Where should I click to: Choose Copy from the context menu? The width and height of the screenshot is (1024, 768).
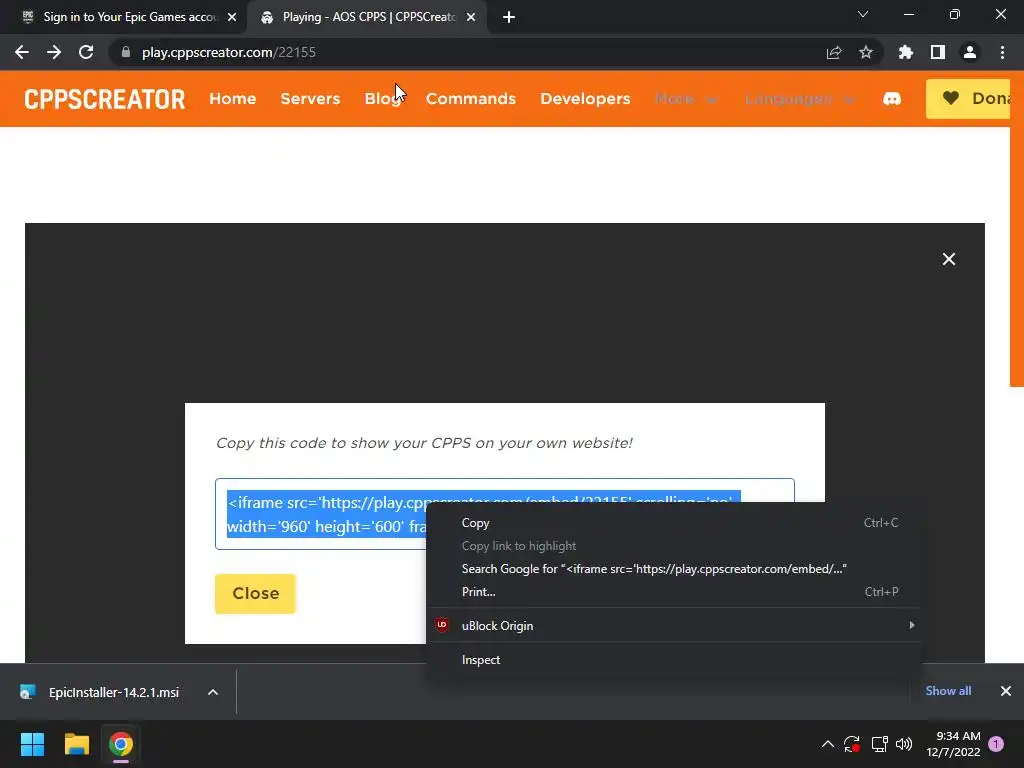673,523
